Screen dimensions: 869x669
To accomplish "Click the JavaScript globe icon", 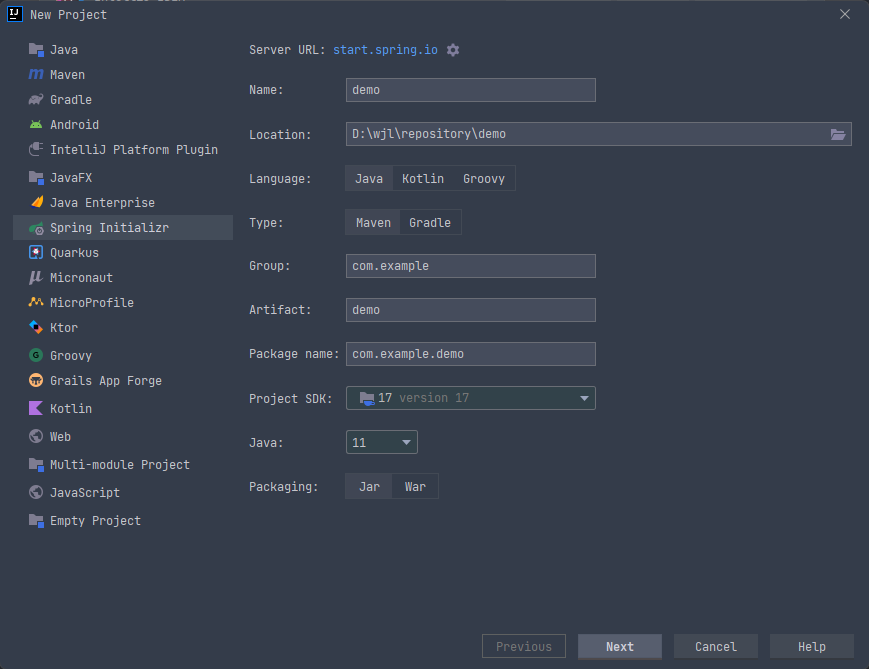I will (x=36, y=492).
